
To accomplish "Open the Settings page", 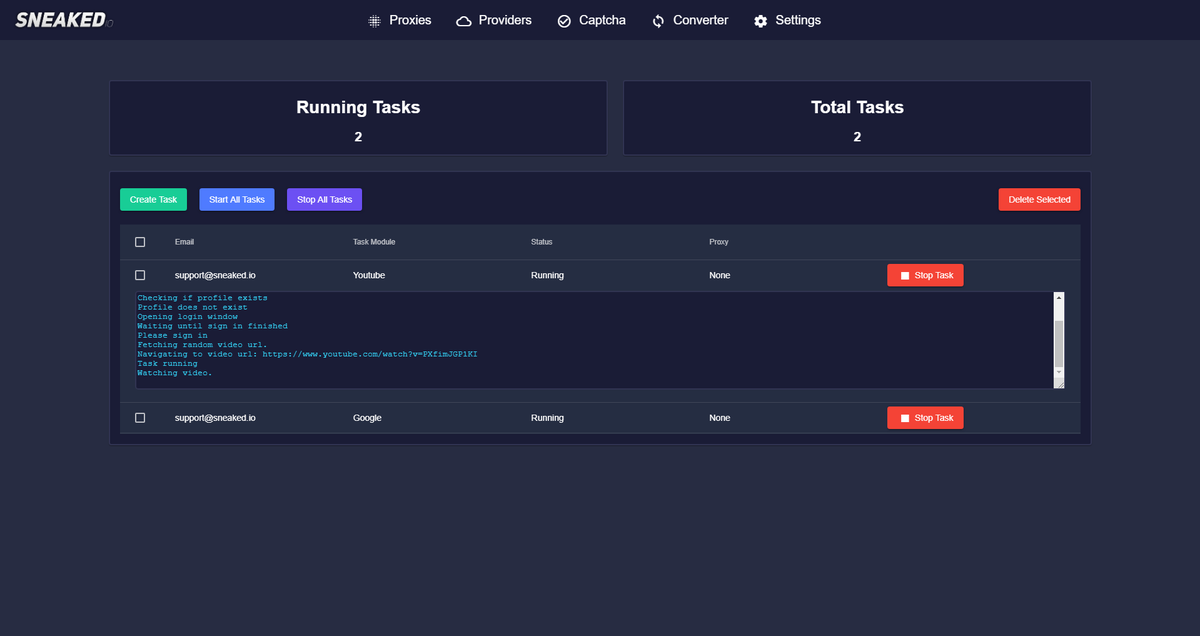I will 787,20.
